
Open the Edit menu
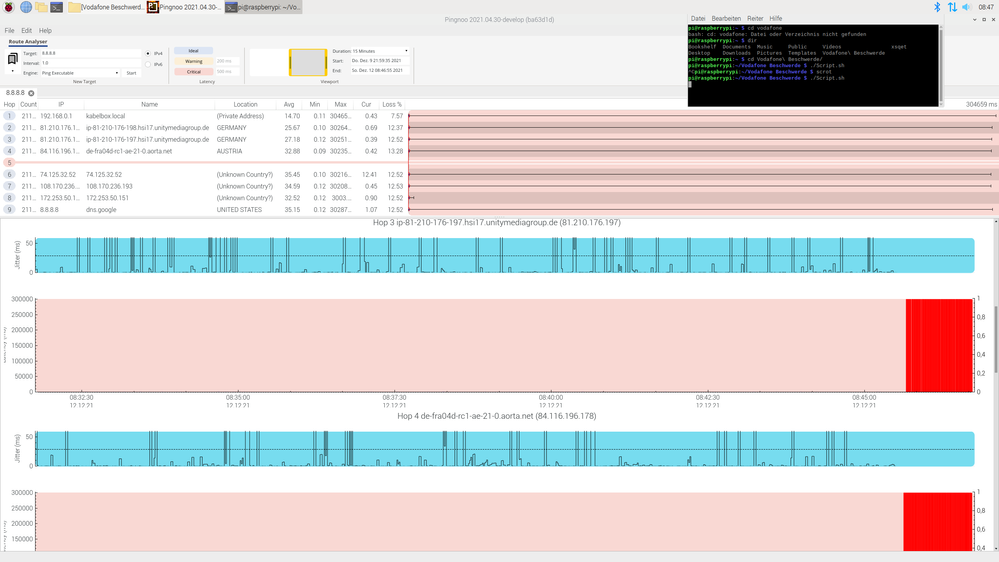tap(26, 31)
